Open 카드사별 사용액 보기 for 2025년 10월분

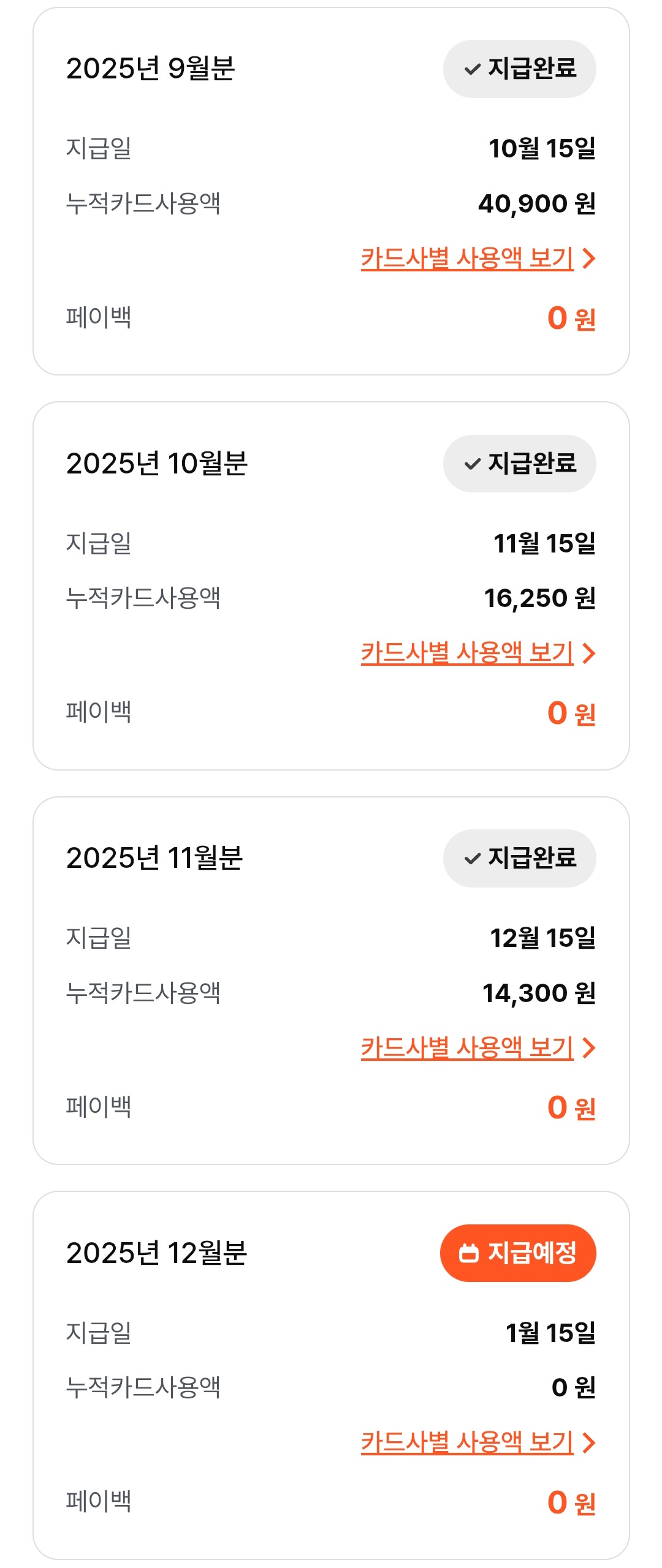467,654
